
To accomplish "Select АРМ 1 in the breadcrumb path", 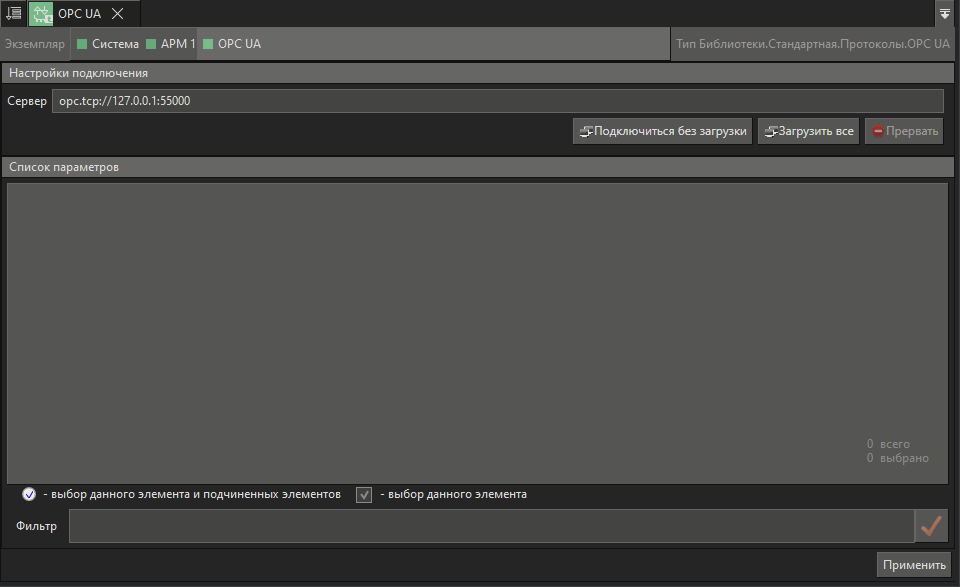I will tap(177, 44).
